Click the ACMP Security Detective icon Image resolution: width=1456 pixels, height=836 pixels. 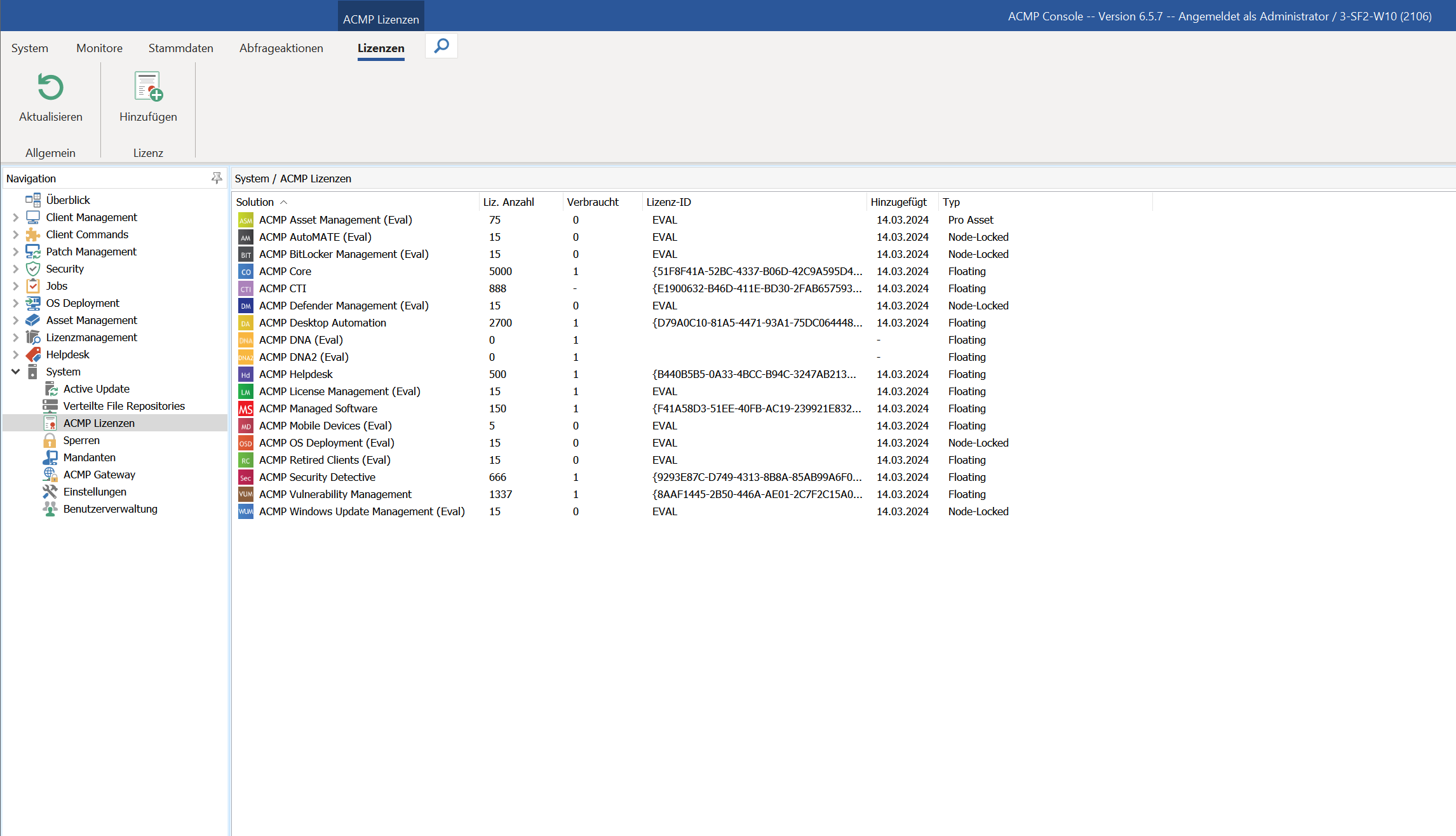(245, 476)
